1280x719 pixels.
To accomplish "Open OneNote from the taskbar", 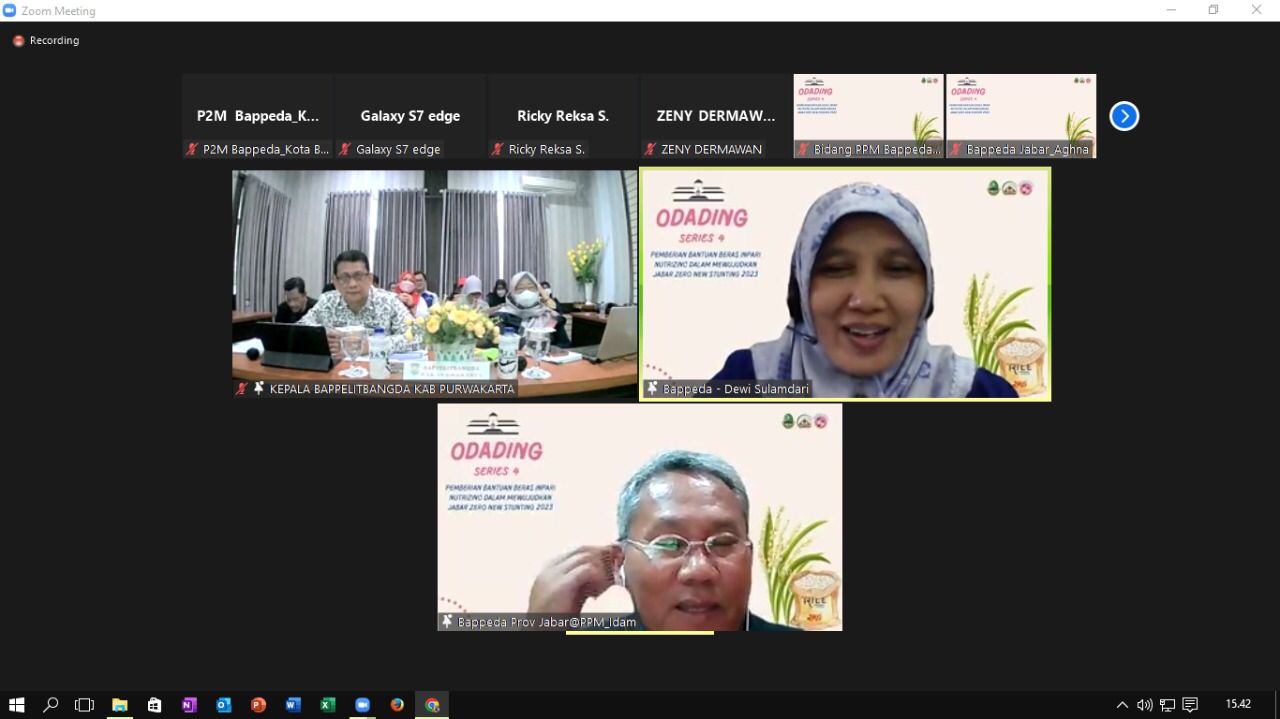I will pos(189,705).
